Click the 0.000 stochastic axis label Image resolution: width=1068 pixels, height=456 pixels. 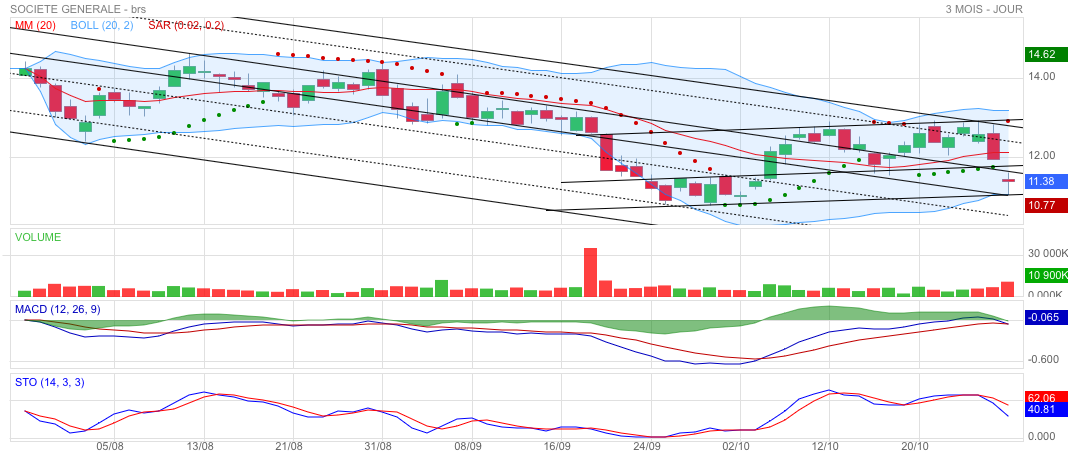click(1043, 436)
